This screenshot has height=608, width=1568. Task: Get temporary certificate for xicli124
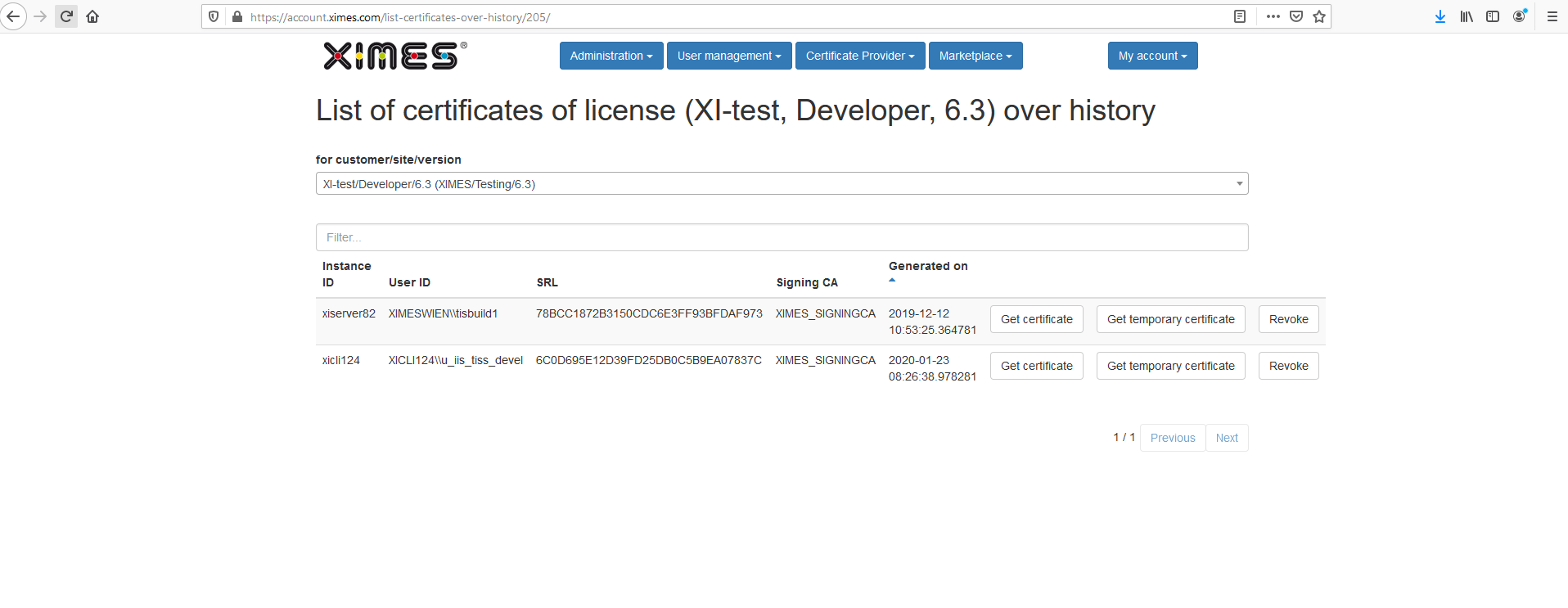coord(1170,366)
